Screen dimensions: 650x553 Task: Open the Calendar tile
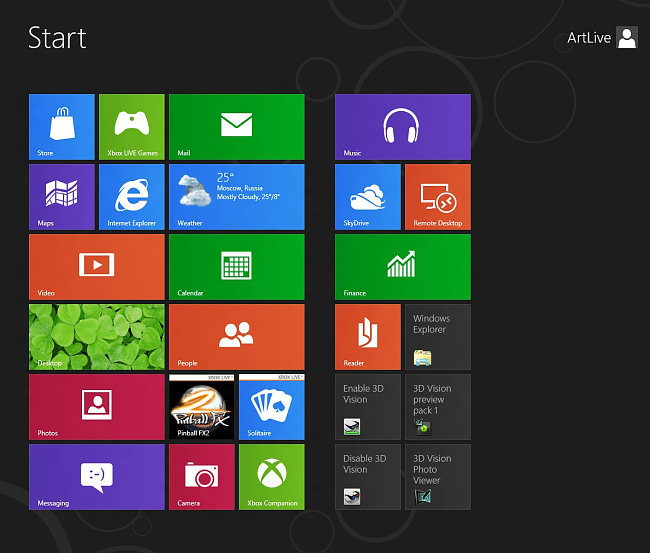point(237,267)
